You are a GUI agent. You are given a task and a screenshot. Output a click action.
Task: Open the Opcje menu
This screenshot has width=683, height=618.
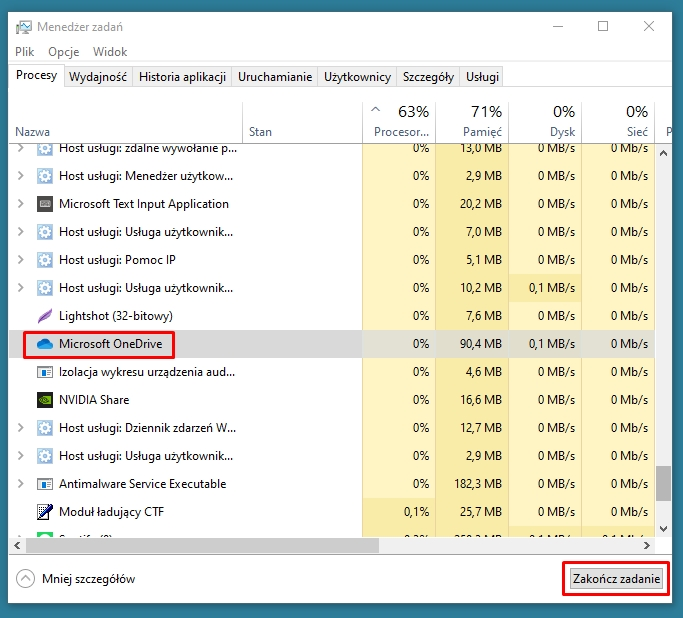click(x=63, y=51)
